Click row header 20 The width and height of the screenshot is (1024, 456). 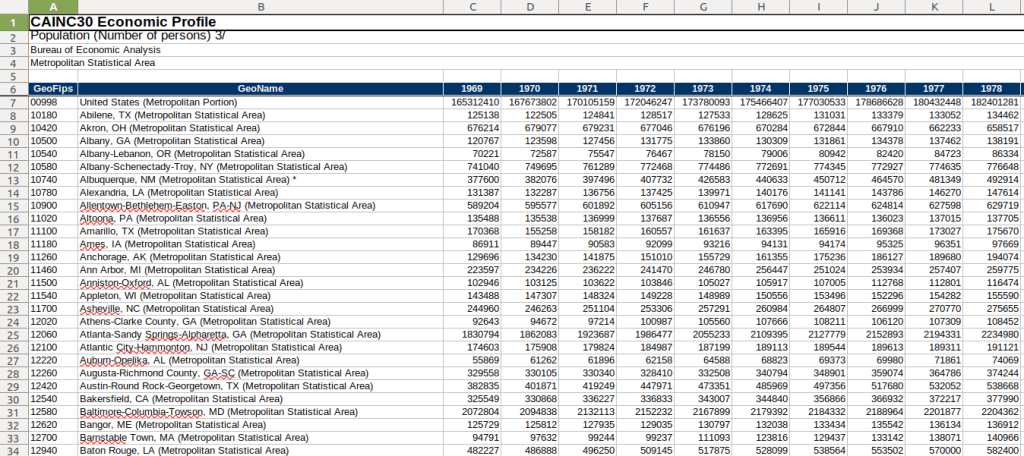coord(13,257)
